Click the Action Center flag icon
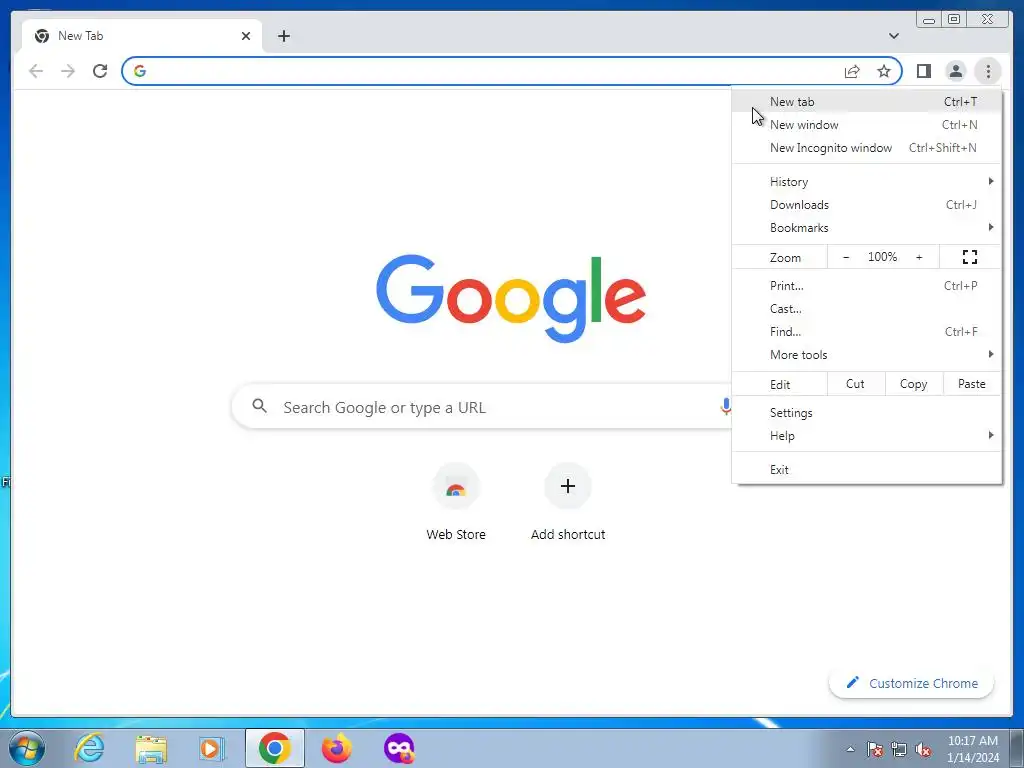 875,749
